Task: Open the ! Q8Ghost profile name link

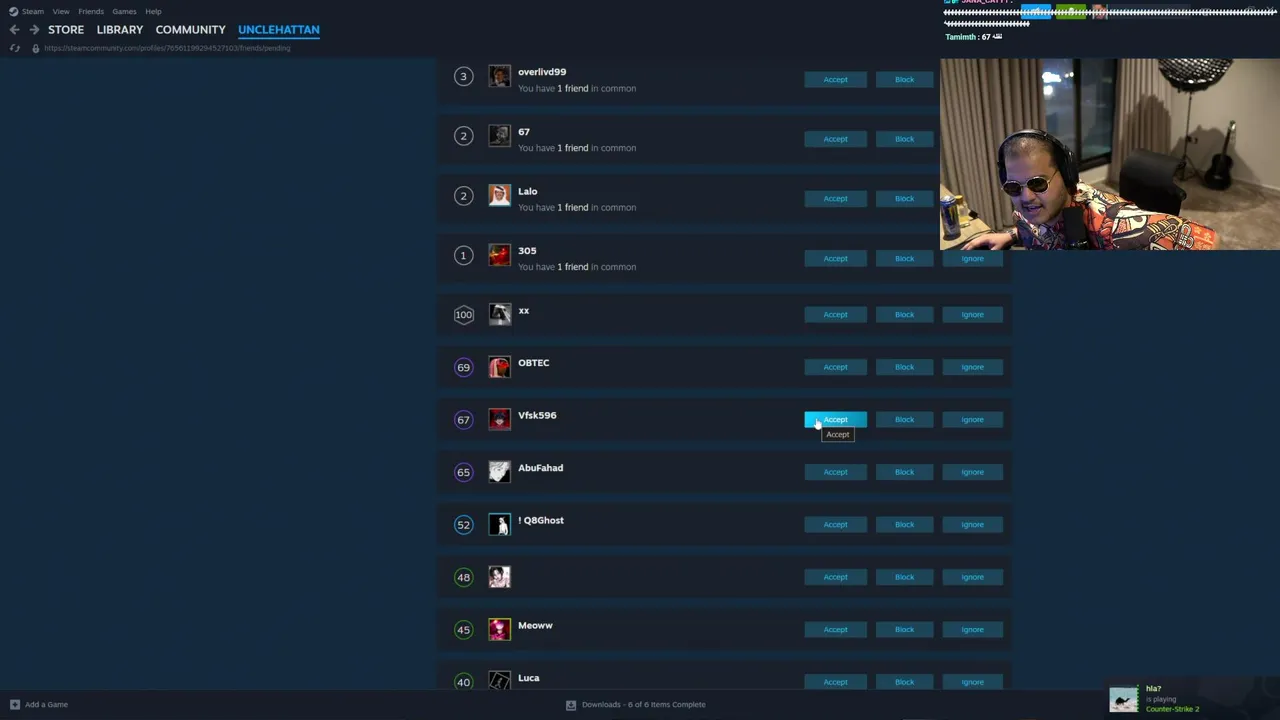Action: [541, 520]
